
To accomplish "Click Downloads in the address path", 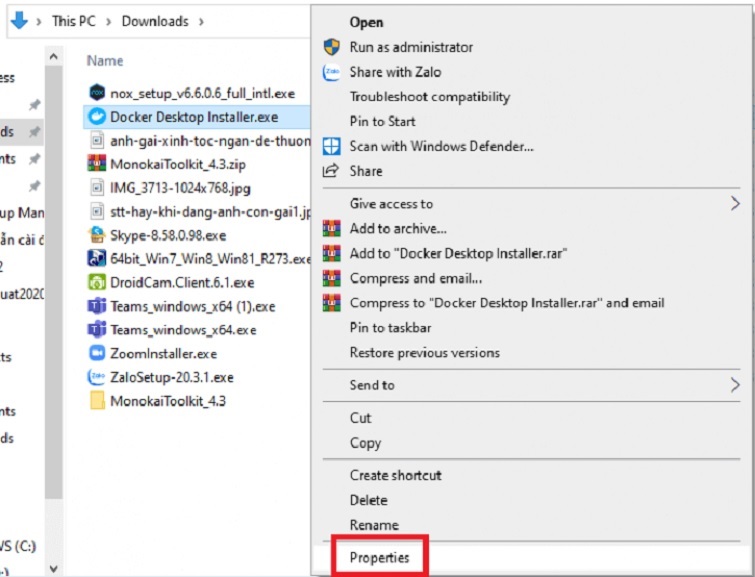I will [155, 21].
